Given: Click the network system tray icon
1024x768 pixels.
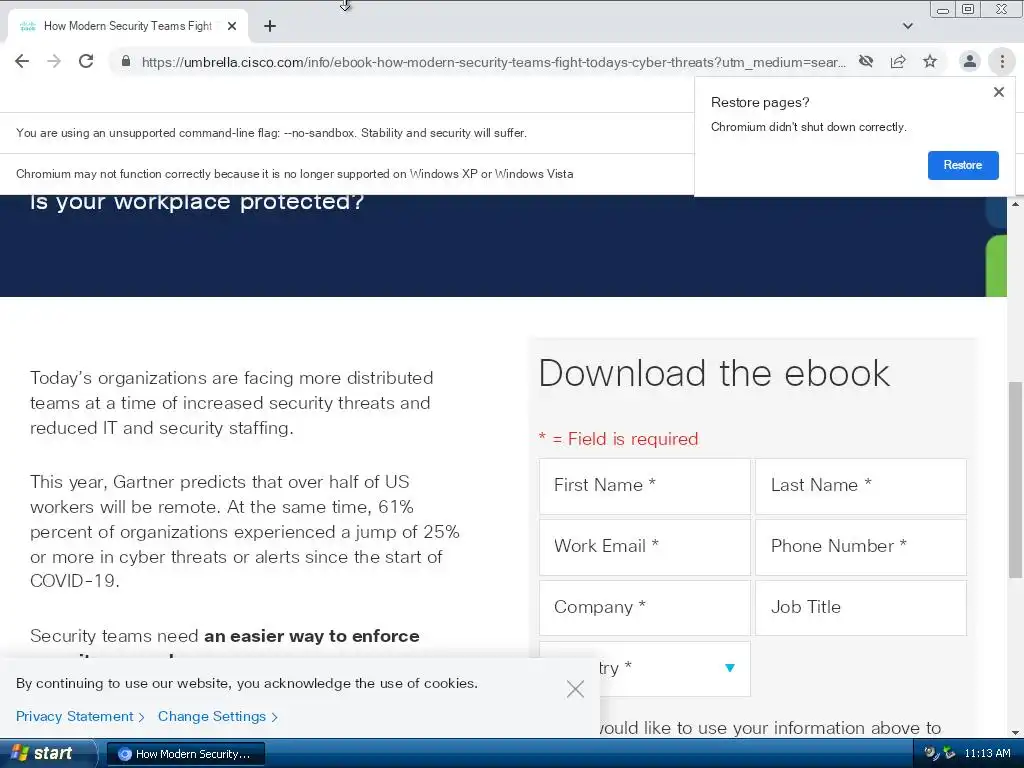Looking at the screenshot, I should [949, 753].
